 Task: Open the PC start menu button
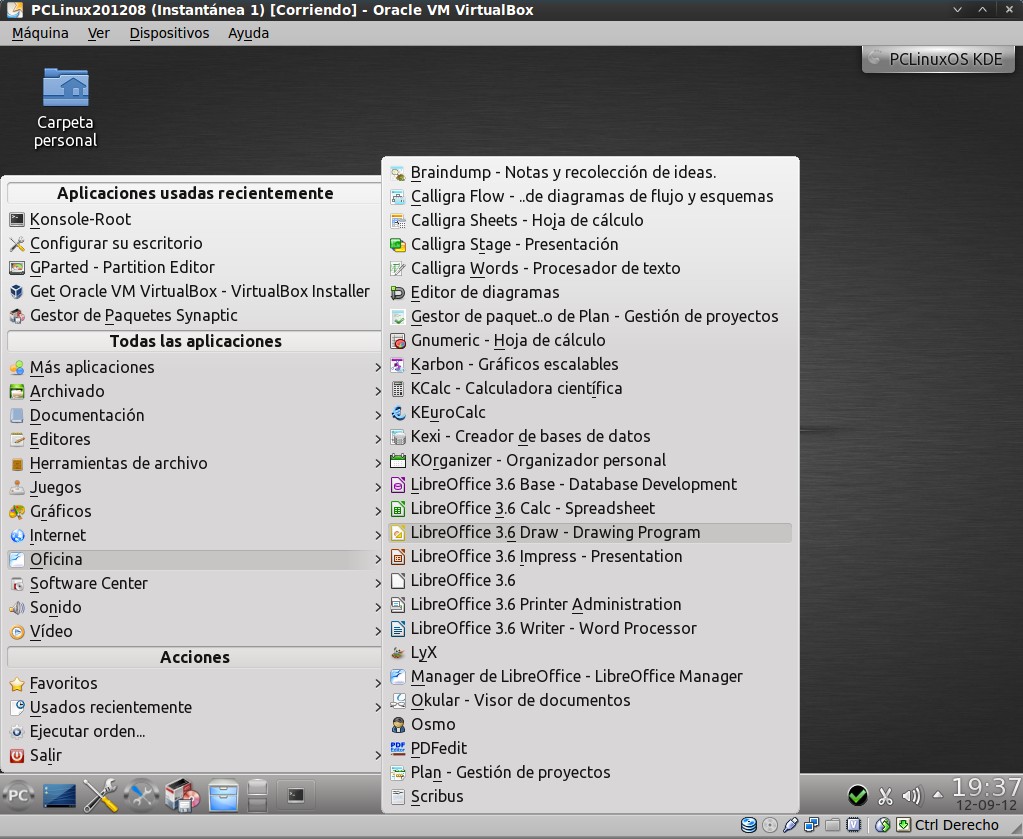[x=19, y=796]
